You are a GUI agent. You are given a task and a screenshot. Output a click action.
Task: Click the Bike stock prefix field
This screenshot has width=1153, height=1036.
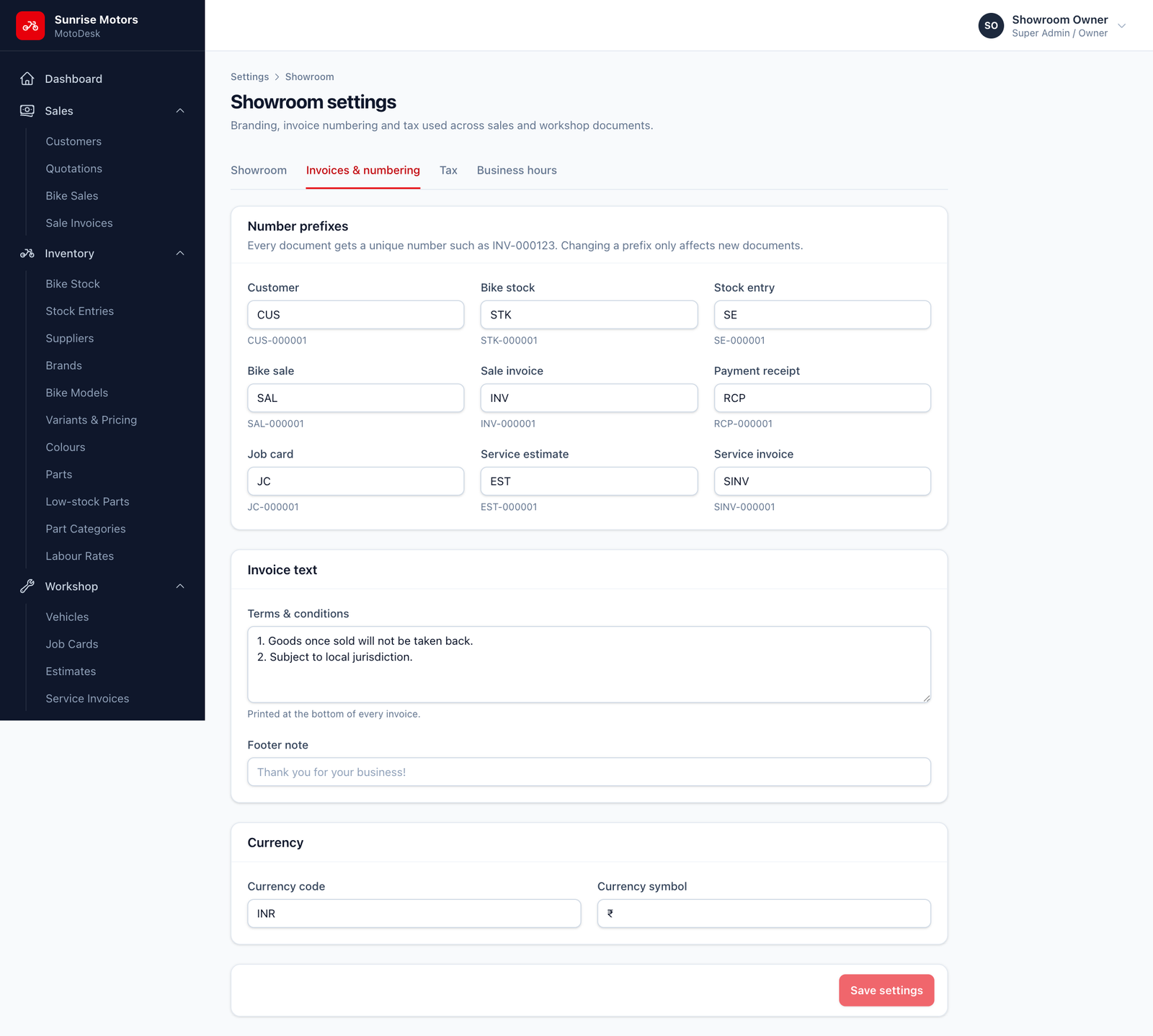[589, 315]
